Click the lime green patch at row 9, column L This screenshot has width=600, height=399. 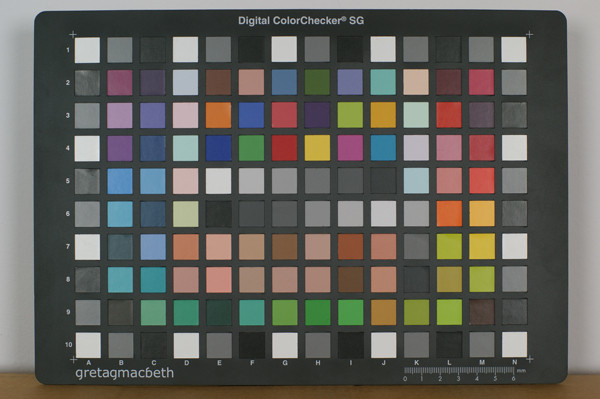point(449,312)
